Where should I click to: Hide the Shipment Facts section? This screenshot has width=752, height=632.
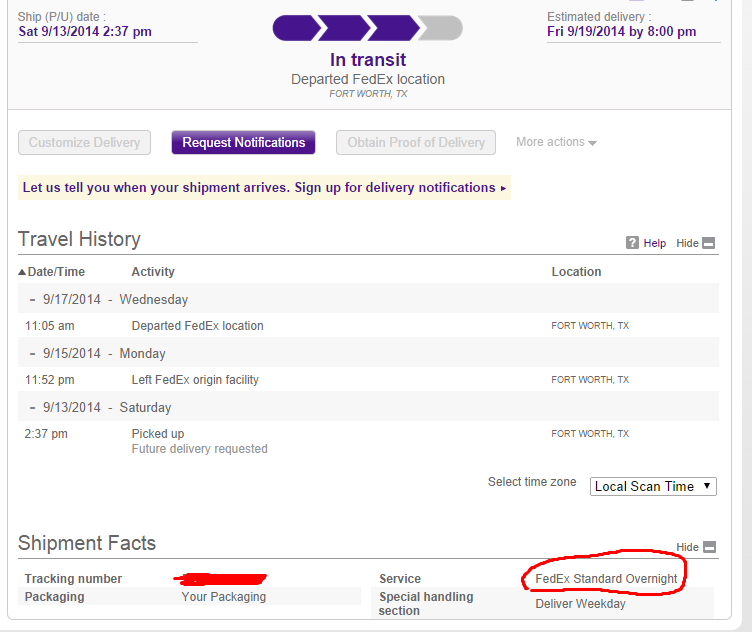click(687, 547)
